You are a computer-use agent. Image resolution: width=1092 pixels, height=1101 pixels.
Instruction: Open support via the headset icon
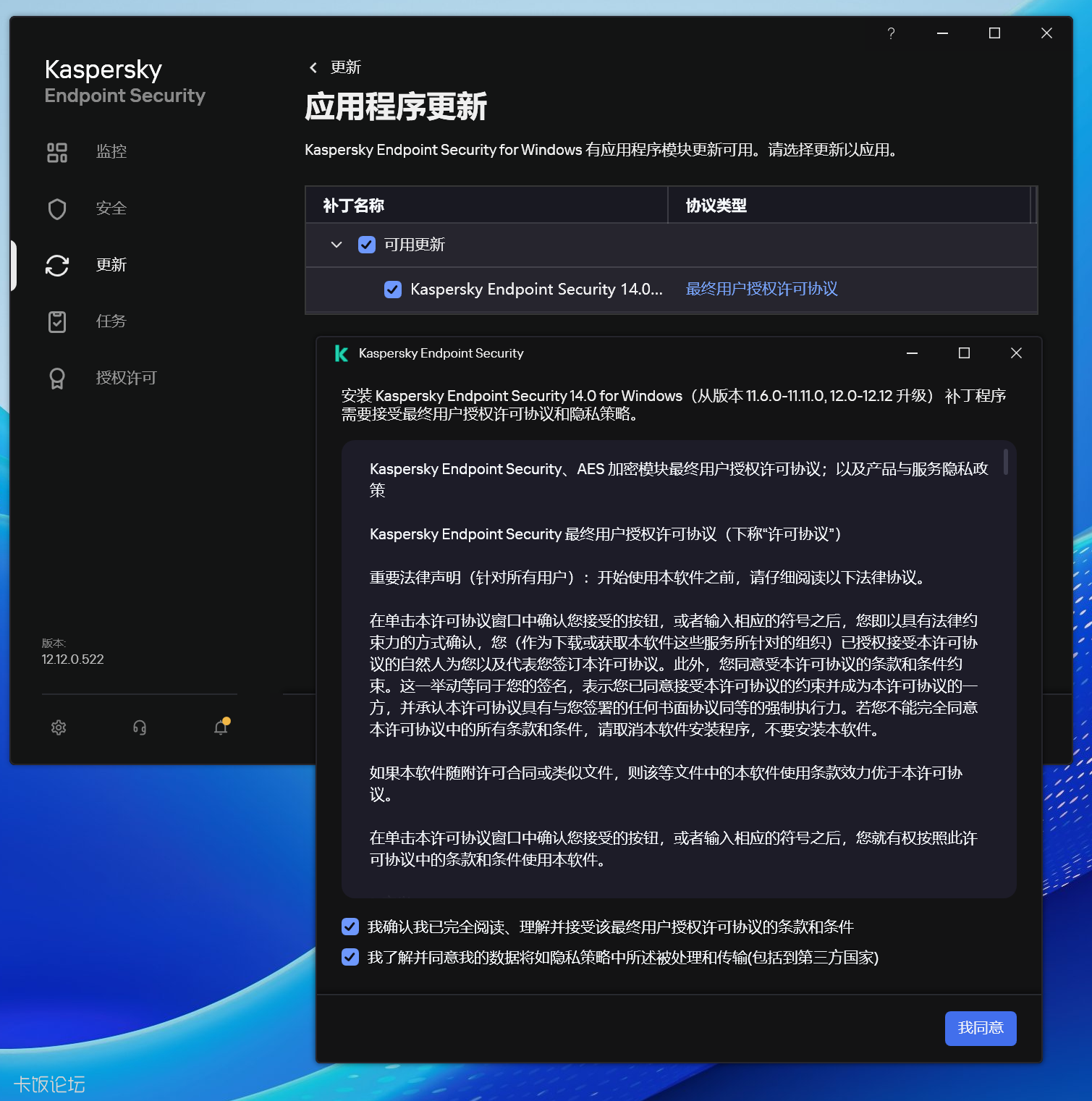140,727
